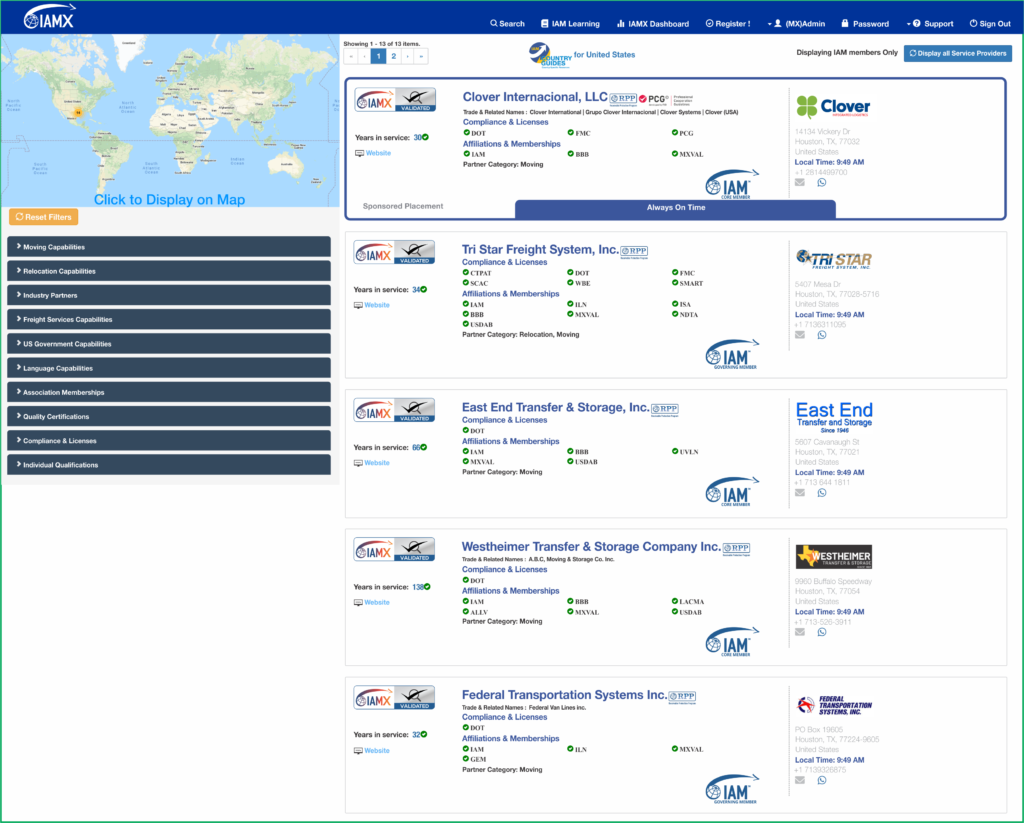Click the RPP badge beside Clover Internacional
Screen dimensions: 1024x823
[623, 99]
